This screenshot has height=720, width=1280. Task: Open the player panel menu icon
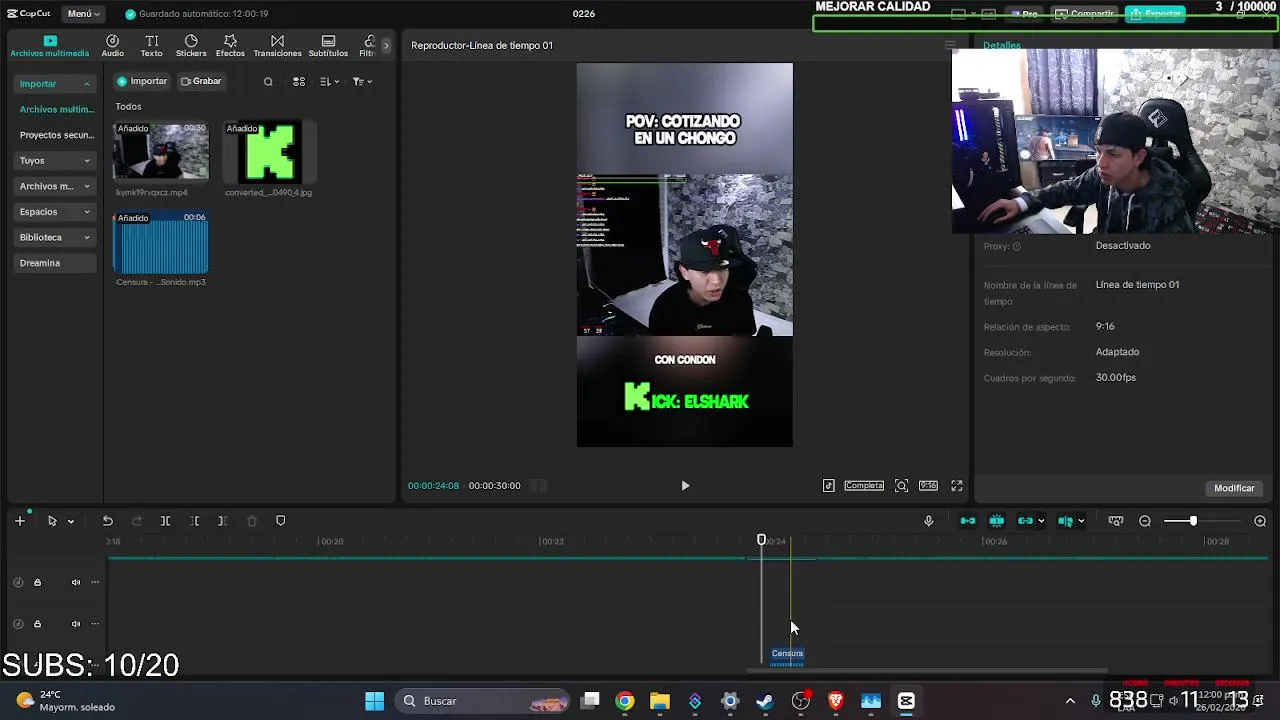point(950,45)
